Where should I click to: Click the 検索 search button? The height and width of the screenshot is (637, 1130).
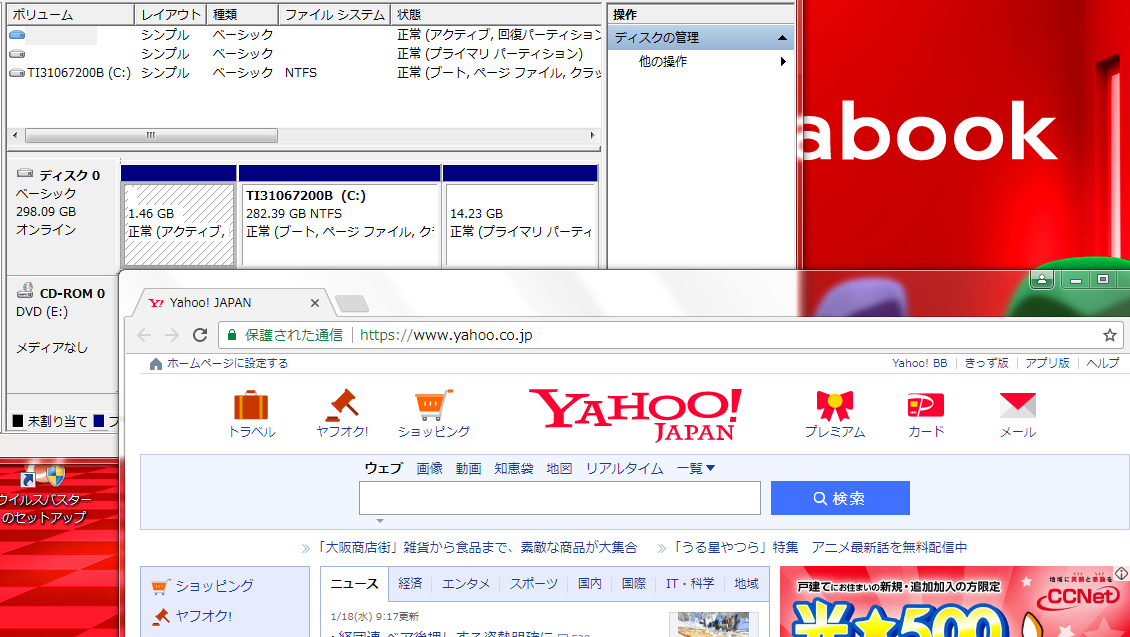pos(840,498)
